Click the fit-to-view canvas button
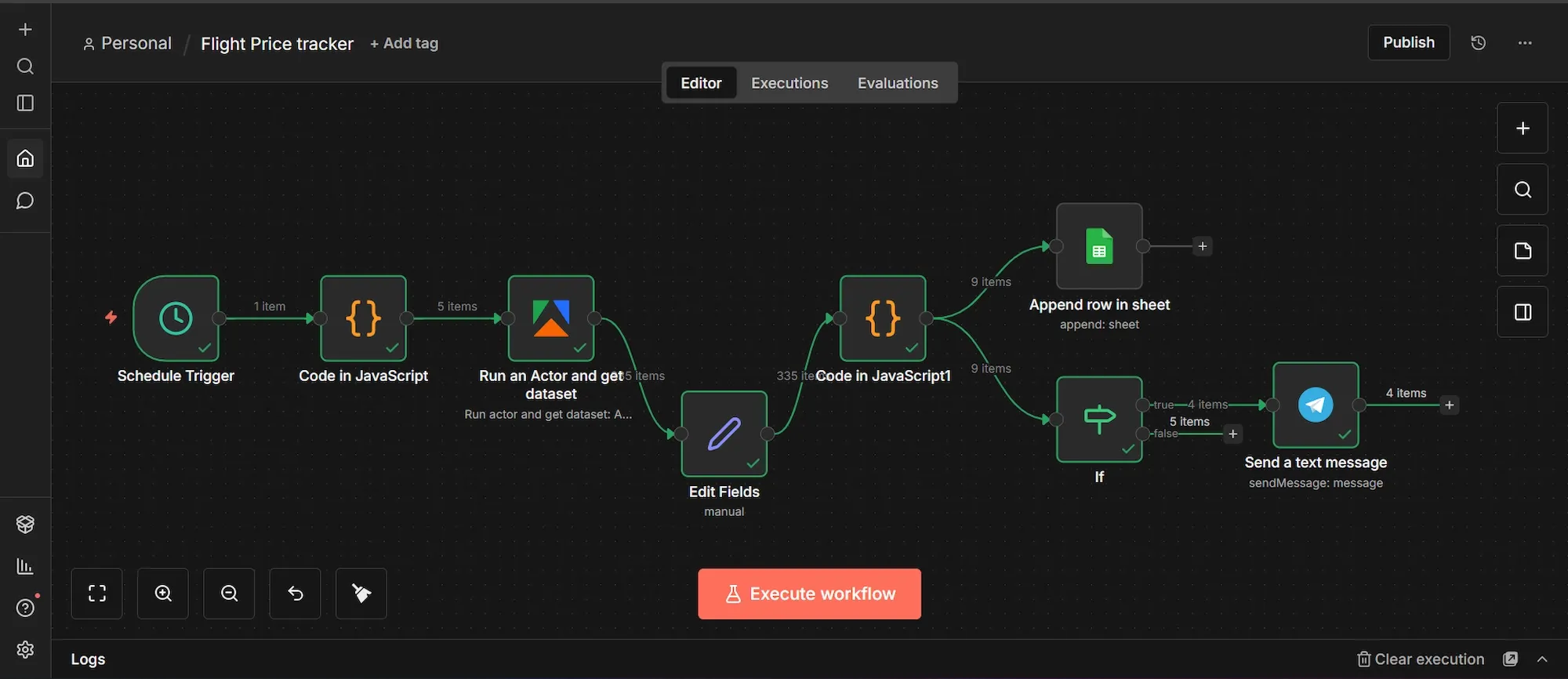1568x679 pixels. coord(96,594)
